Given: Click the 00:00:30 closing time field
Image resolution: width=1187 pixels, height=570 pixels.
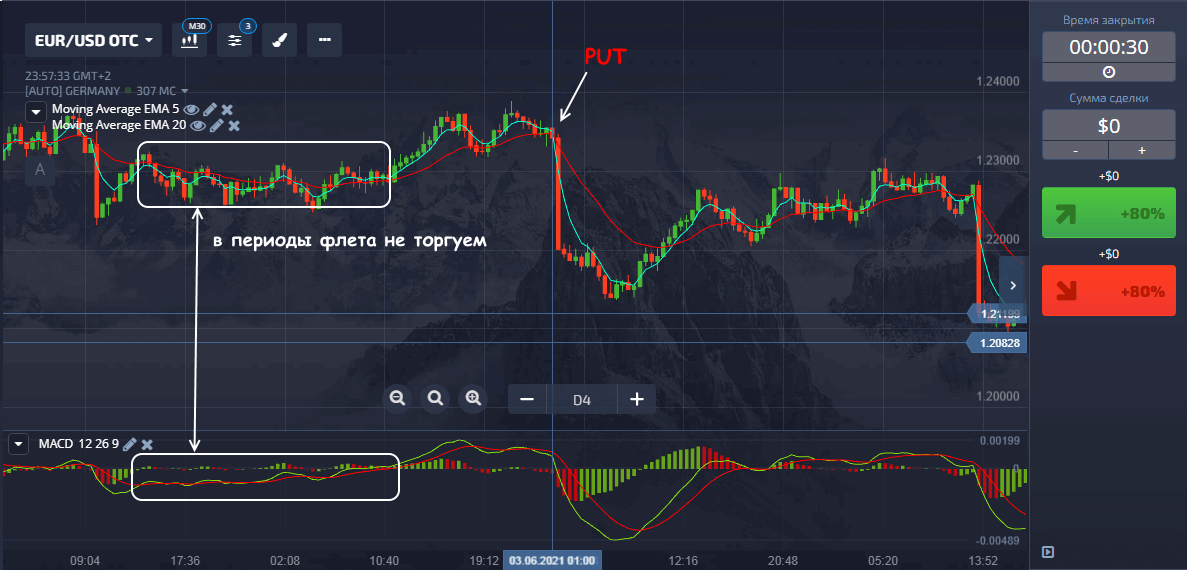Looking at the screenshot, I should coord(1108,47).
